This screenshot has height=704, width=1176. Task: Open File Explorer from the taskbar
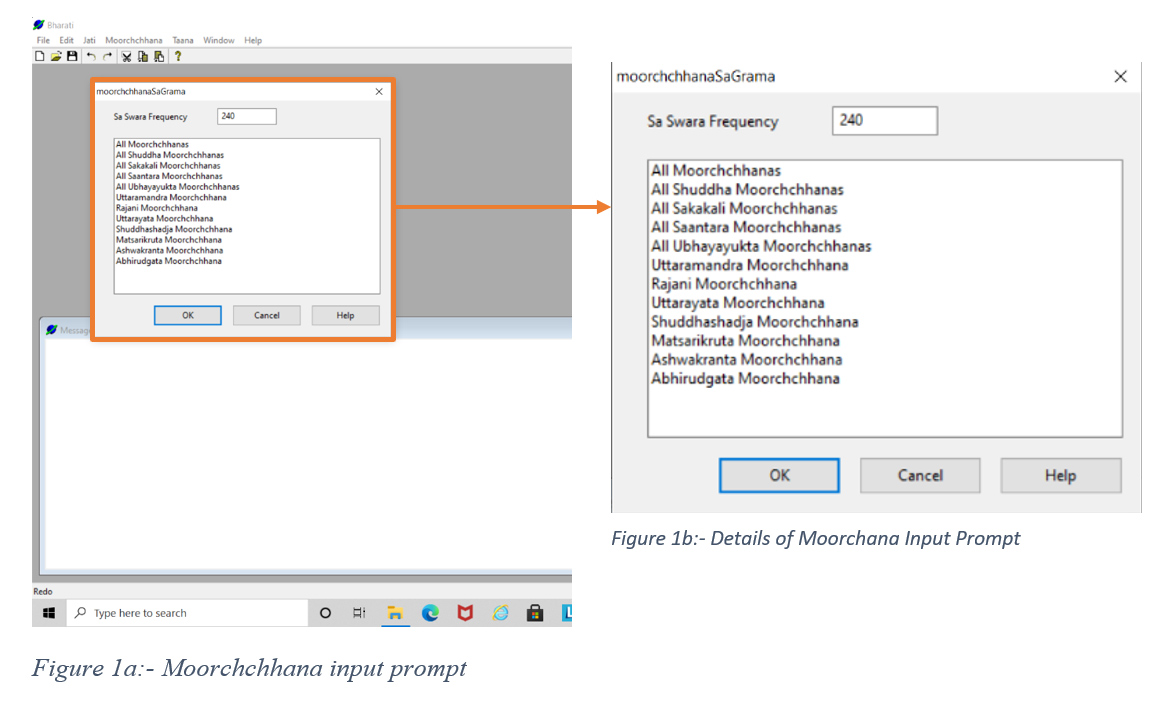[x=395, y=613]
